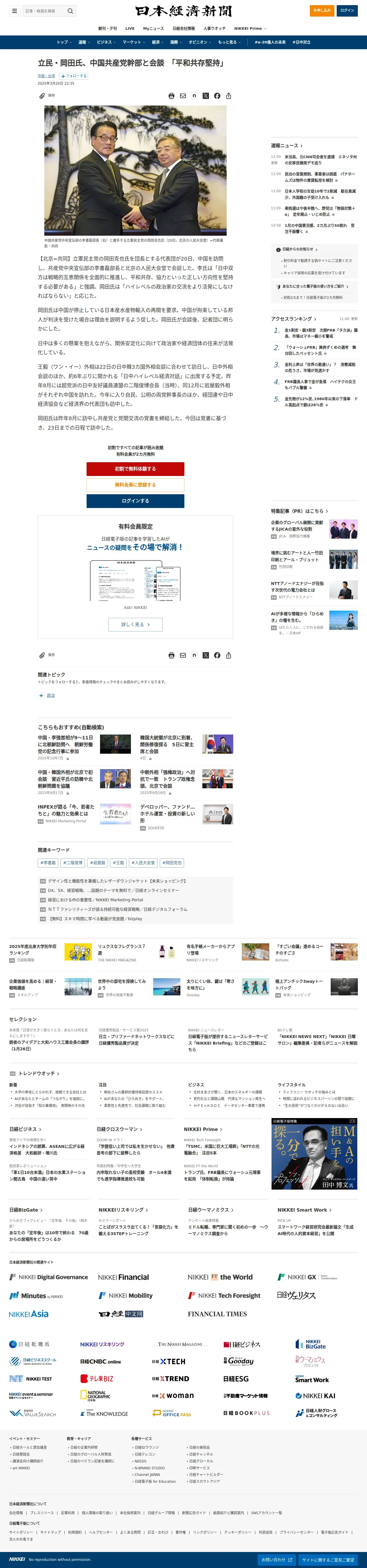
Task: Expand the トップ navigation dropdown
Action: pyautogui.click(x=64, y=42)
